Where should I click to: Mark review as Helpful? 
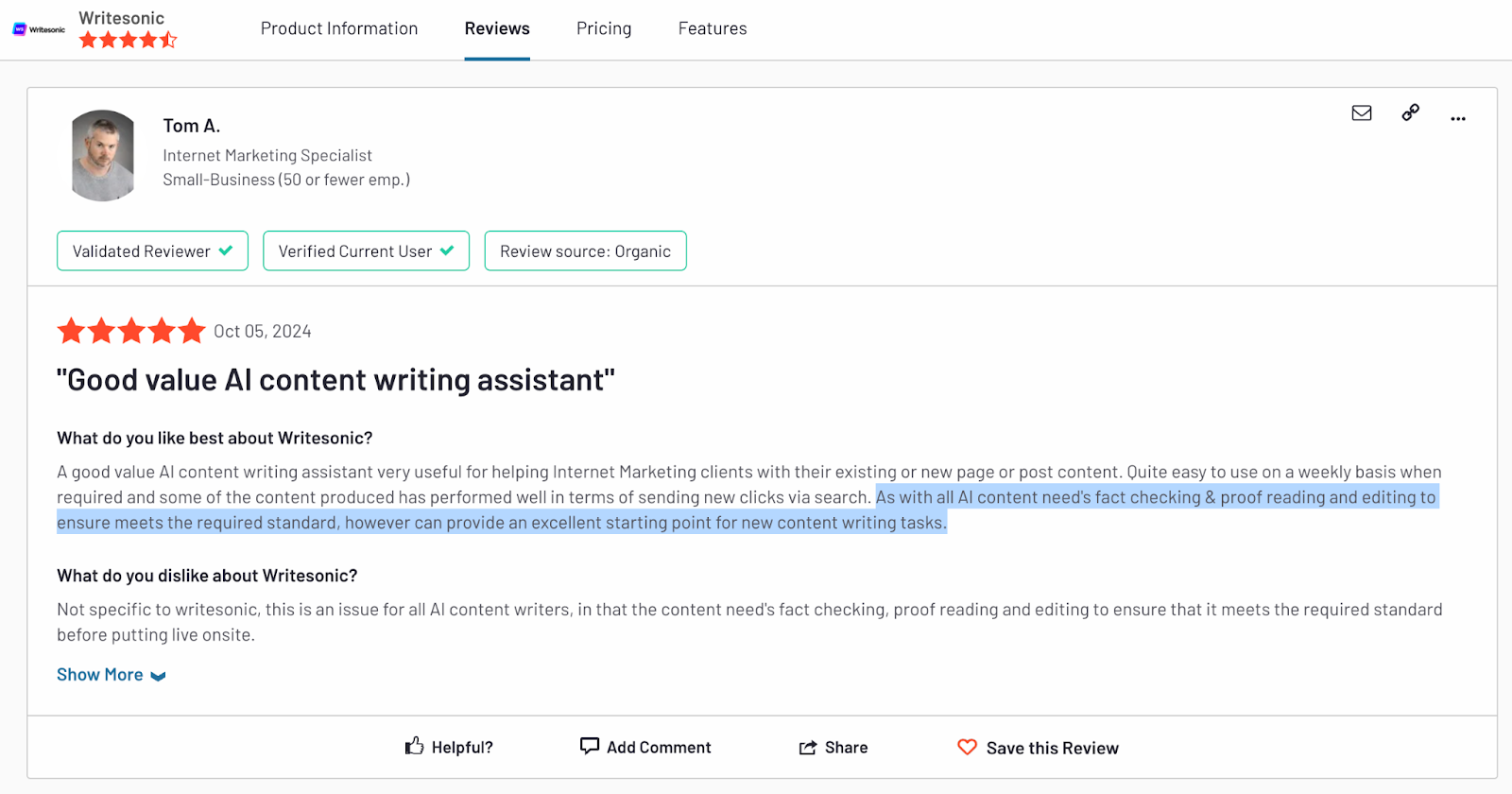[x=449, y=747]
